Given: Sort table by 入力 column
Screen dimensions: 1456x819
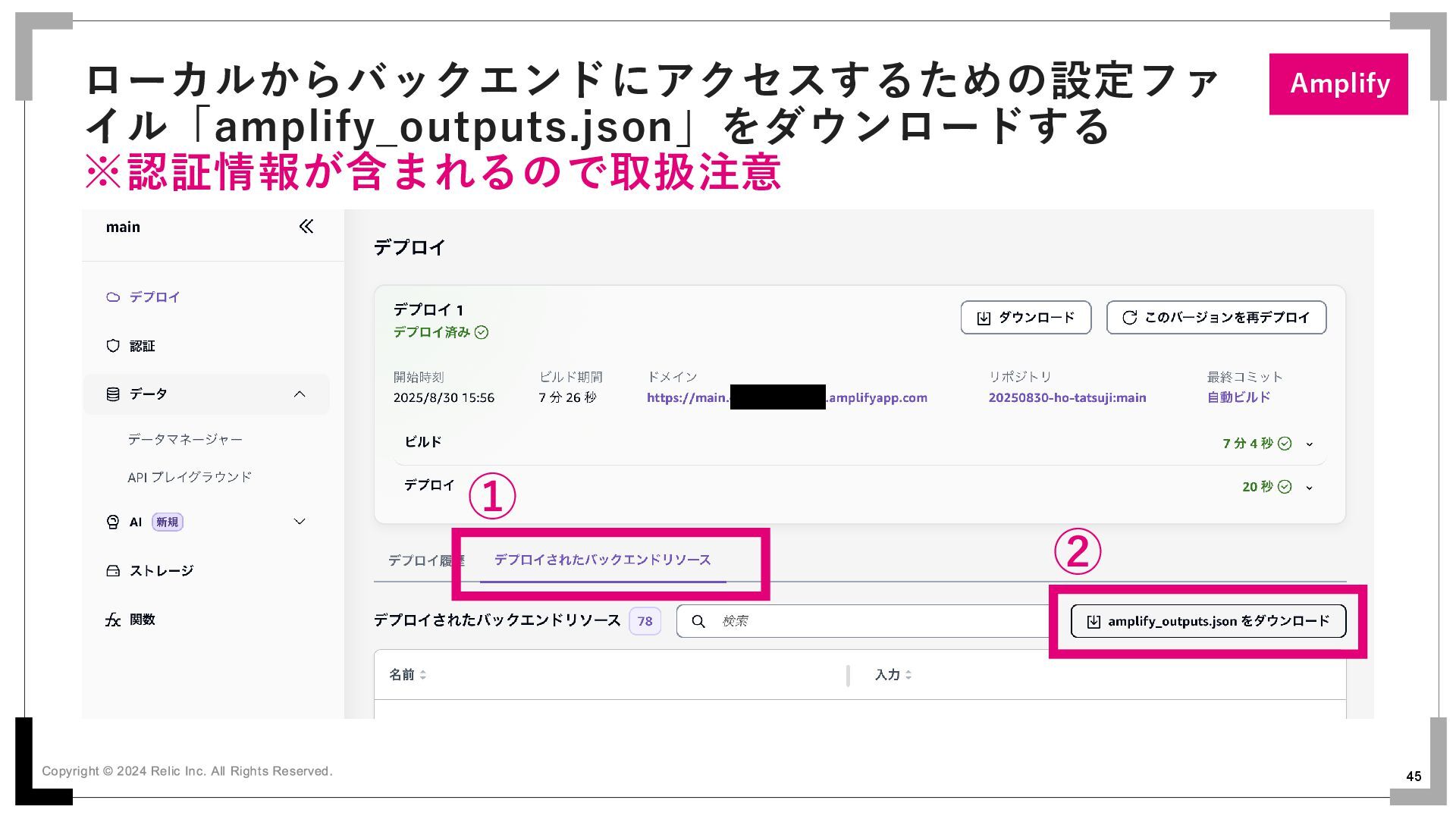Looking at the screenshot, I should [x=893, y=675].
